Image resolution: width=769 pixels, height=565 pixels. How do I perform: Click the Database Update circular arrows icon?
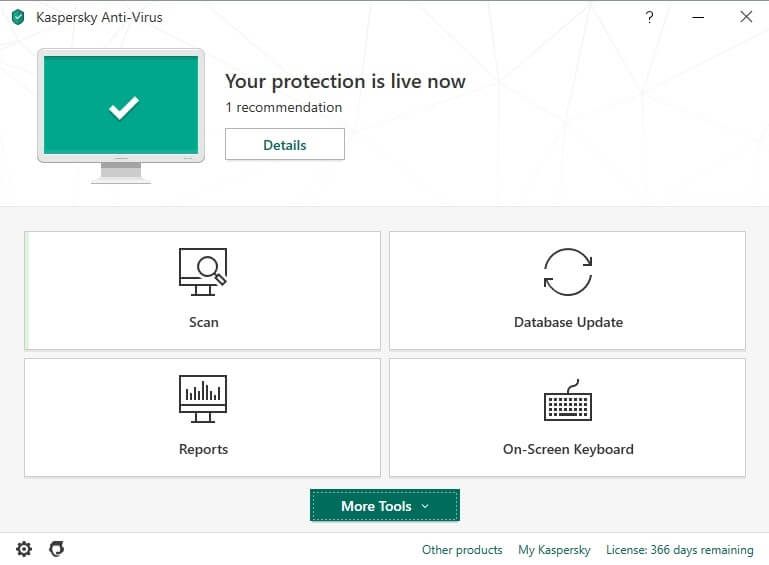click(x=568, y=272)
